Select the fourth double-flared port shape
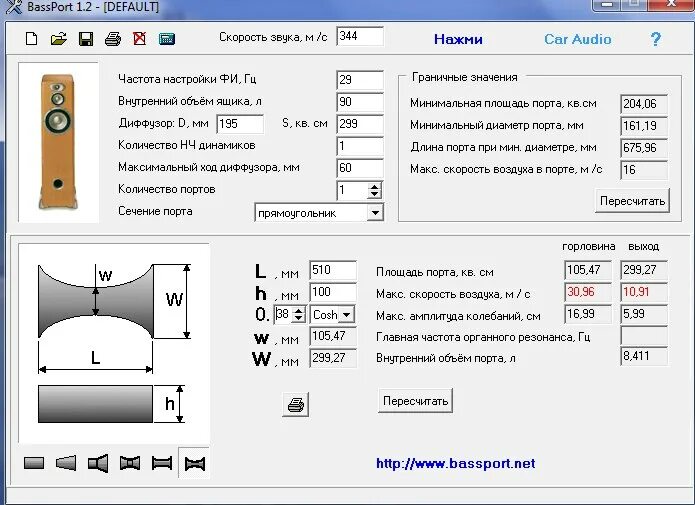The image size is (695, 505). tap(130, 463)
